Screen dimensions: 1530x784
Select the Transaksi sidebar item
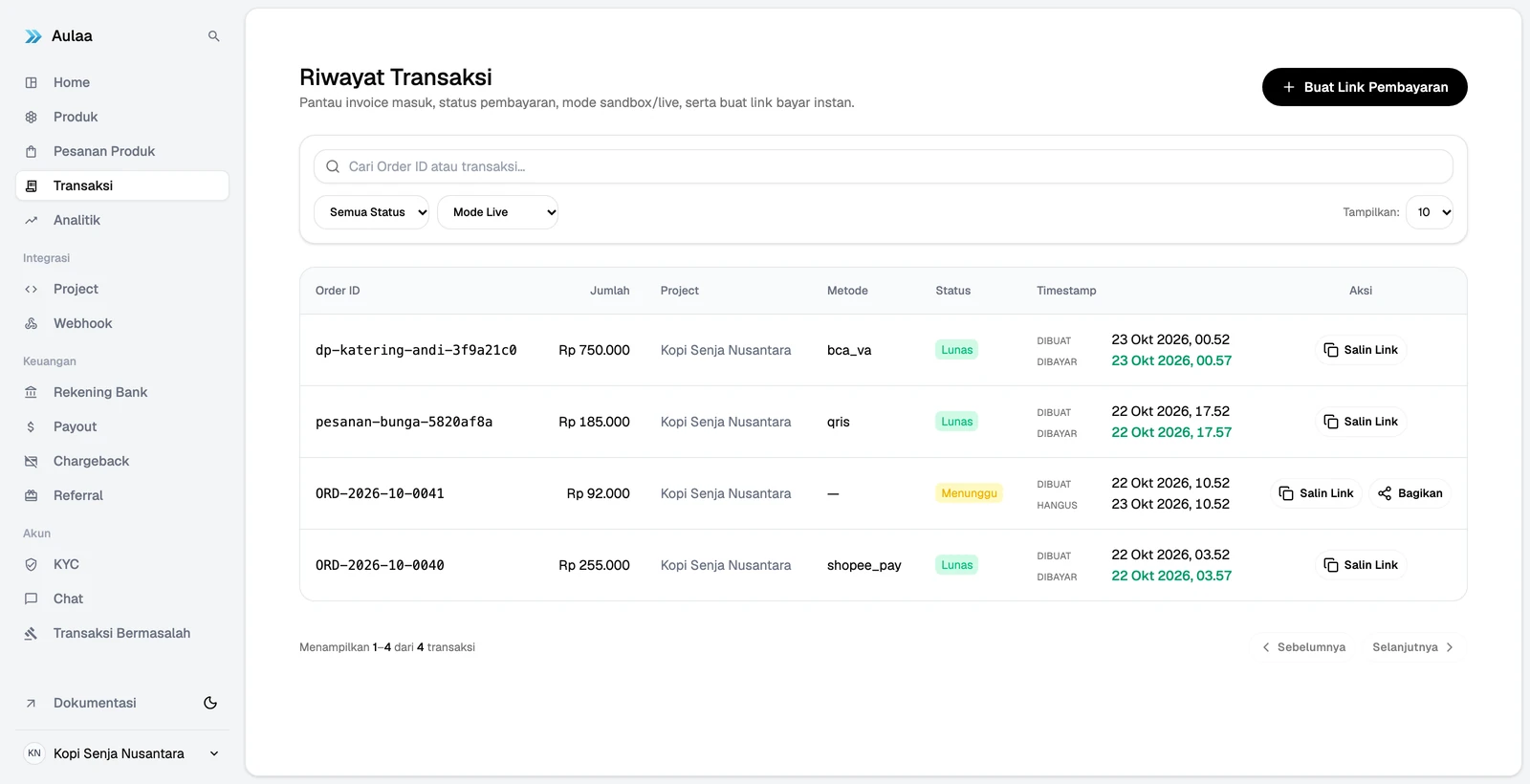(x=122, y=185)
